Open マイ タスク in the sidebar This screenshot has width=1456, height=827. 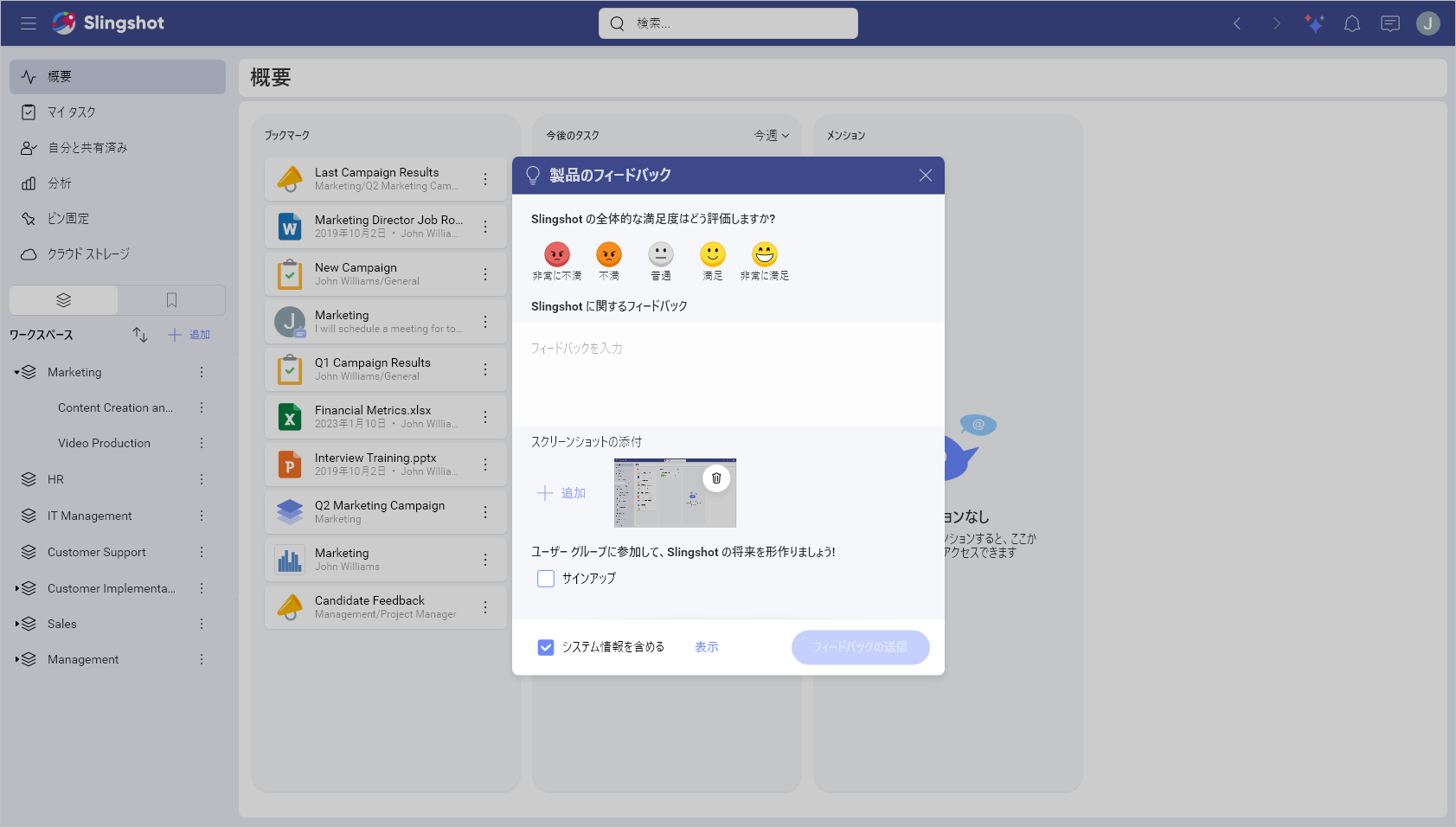[x=118, y=112]
